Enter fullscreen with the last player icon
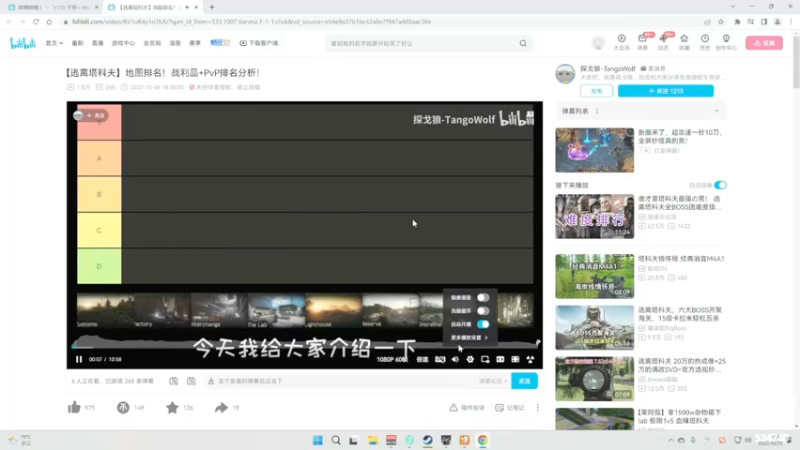 pos(530,359)
